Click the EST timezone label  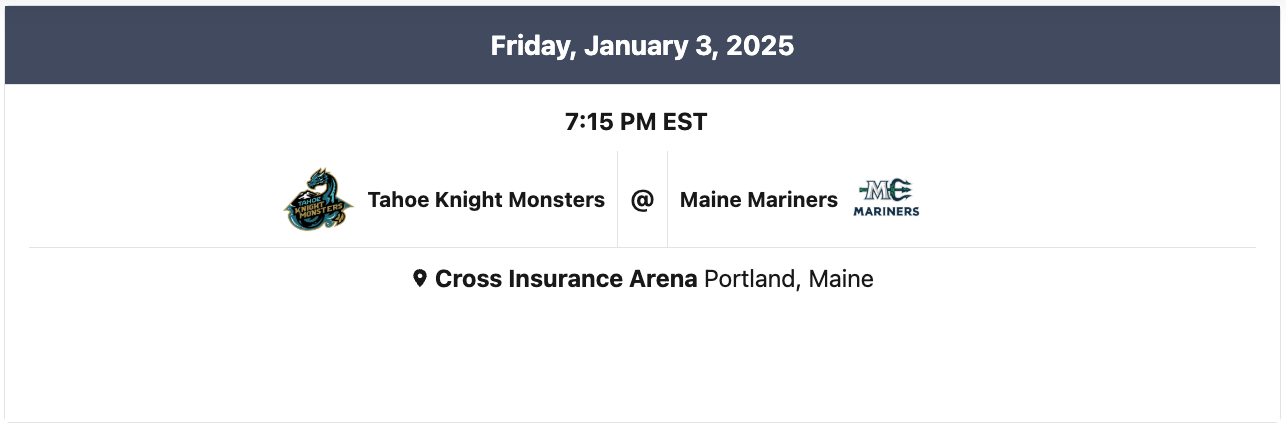pyautogui.click(x=685, y=123)
